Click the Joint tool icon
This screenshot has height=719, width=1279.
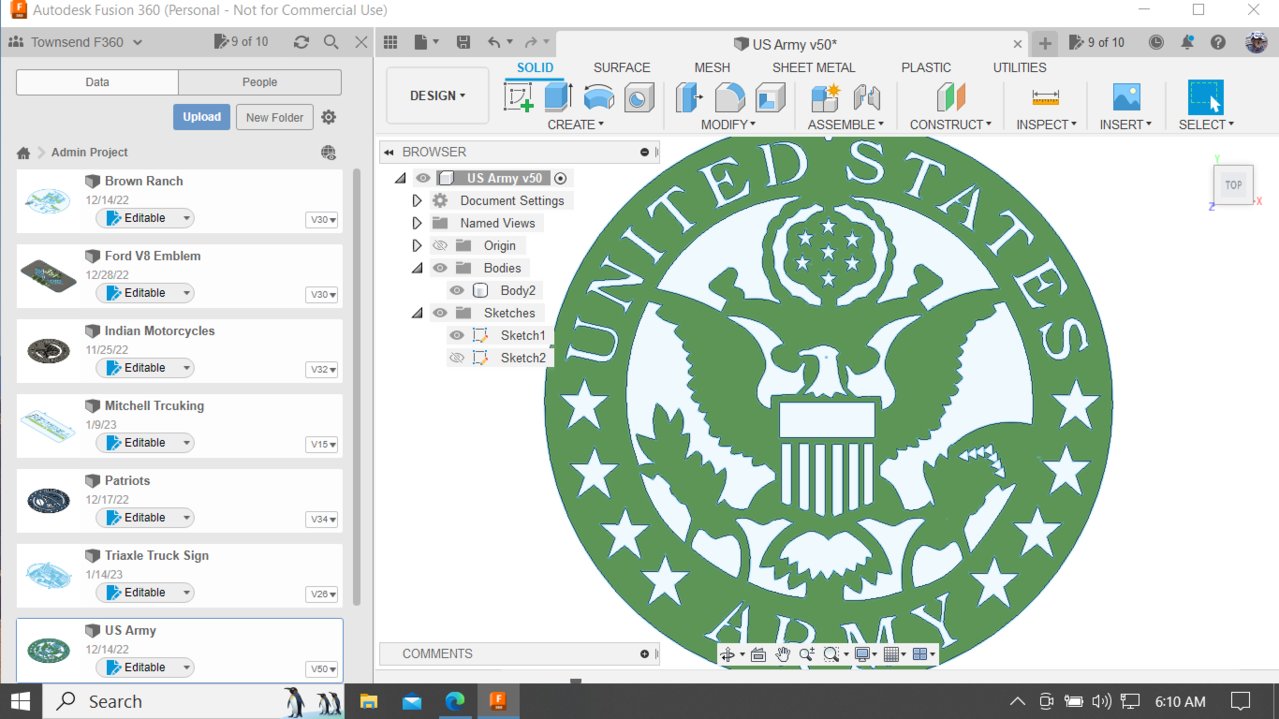coord(867,97)
